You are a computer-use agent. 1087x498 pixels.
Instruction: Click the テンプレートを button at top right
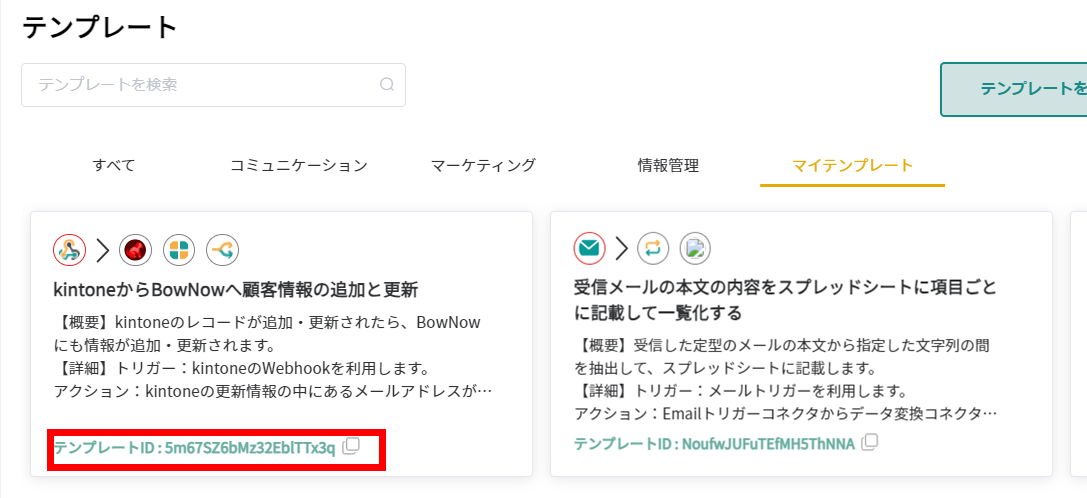point(1013,89)
